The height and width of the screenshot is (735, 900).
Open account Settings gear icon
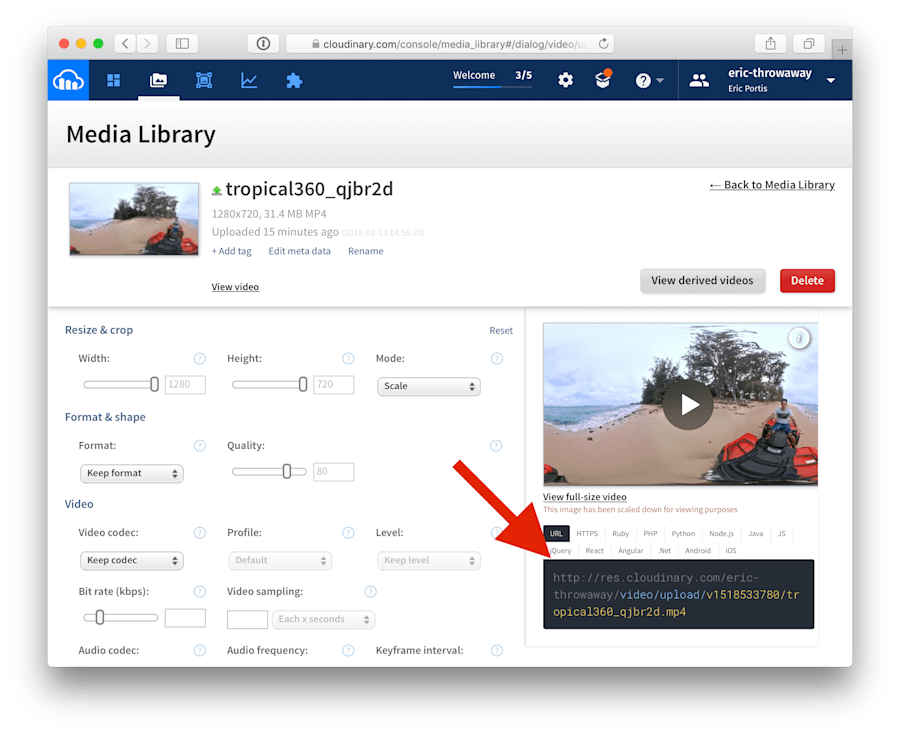565,80
